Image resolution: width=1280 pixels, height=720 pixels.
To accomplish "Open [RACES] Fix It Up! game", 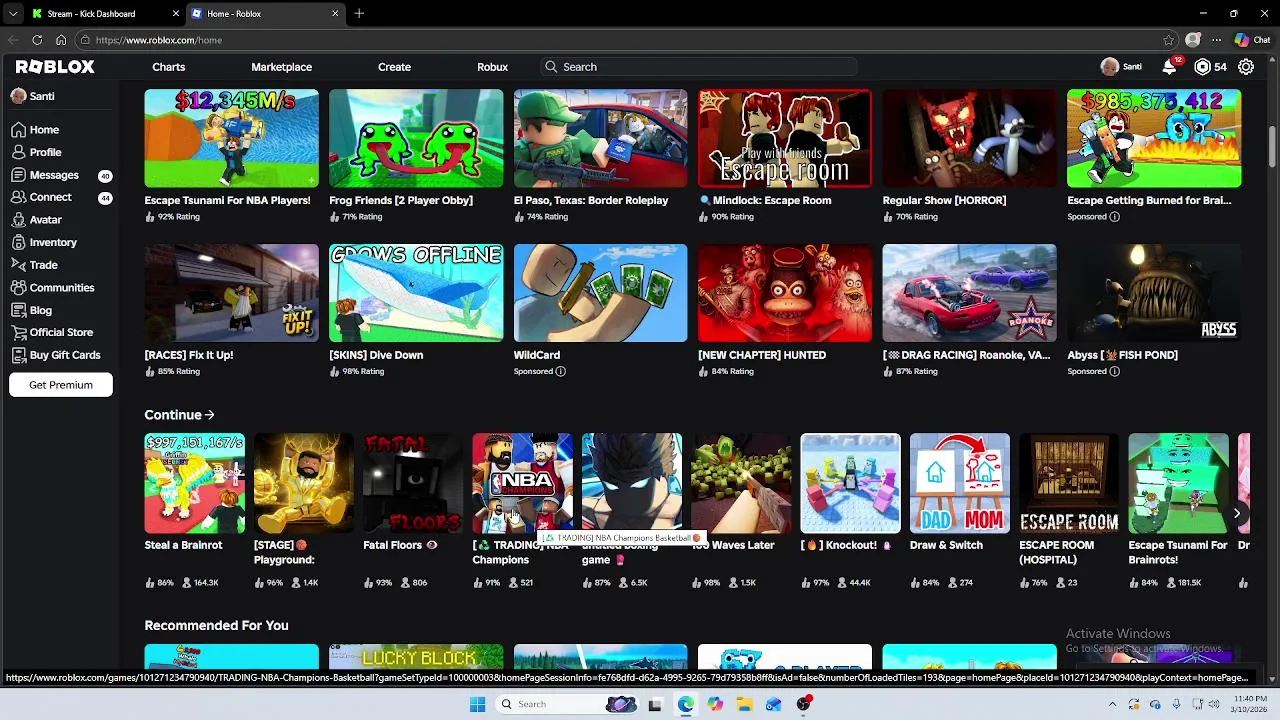I will click(231, 293).
